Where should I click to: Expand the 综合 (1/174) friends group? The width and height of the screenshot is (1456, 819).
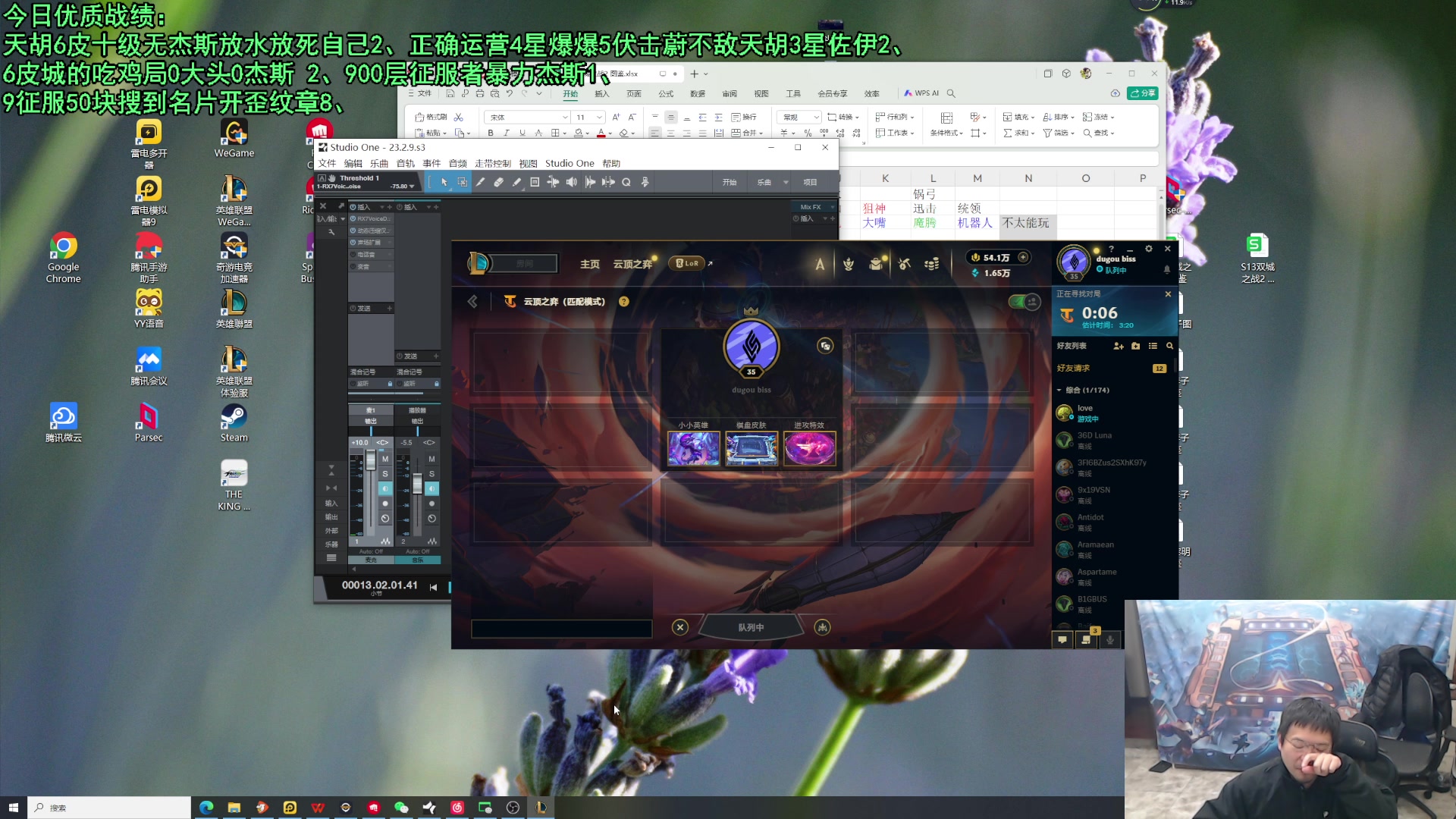(x=1059, y=391)
